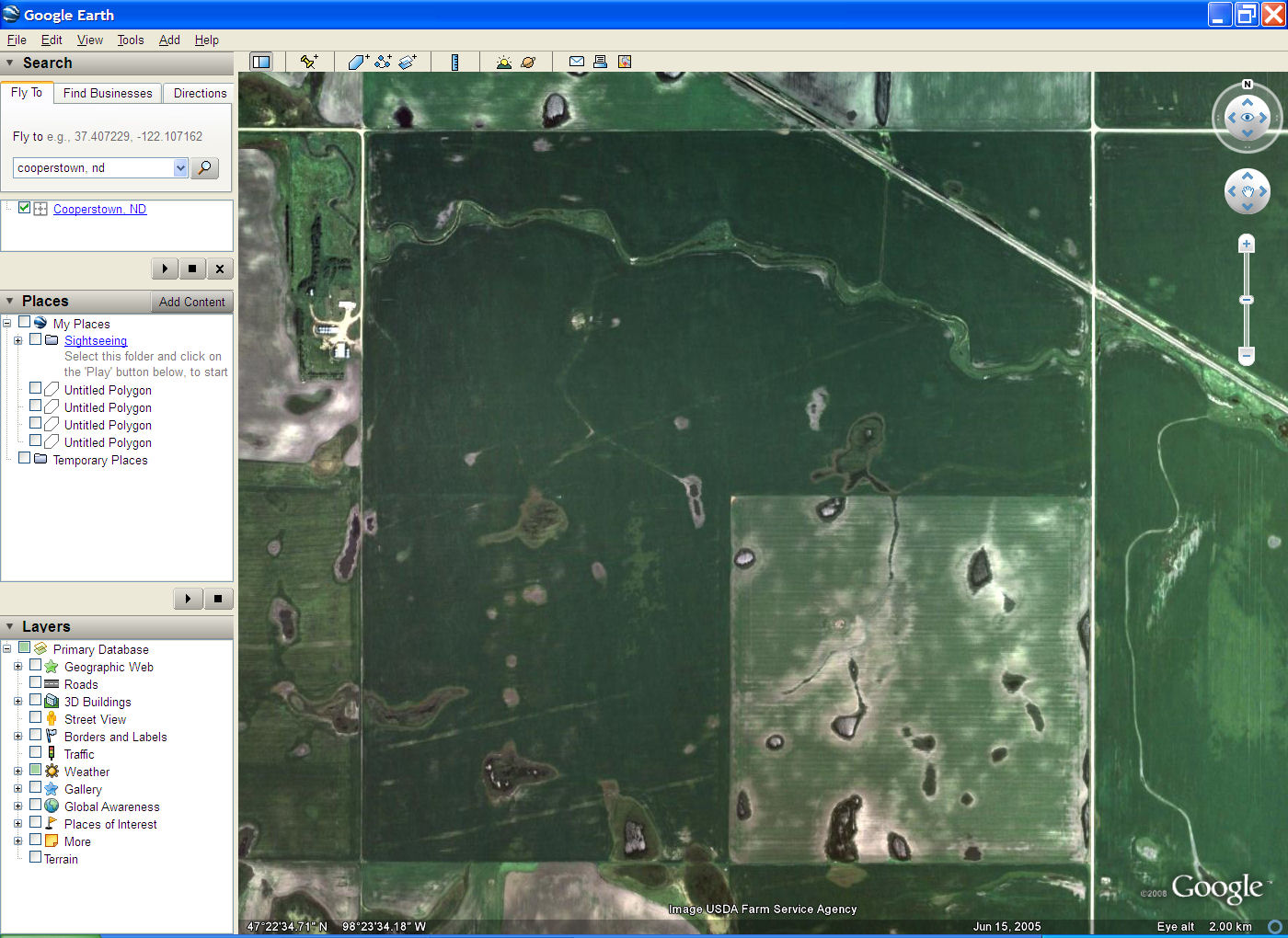
Task: Select the Add Image Overlay tool
Action: click(x=408, y=62)
